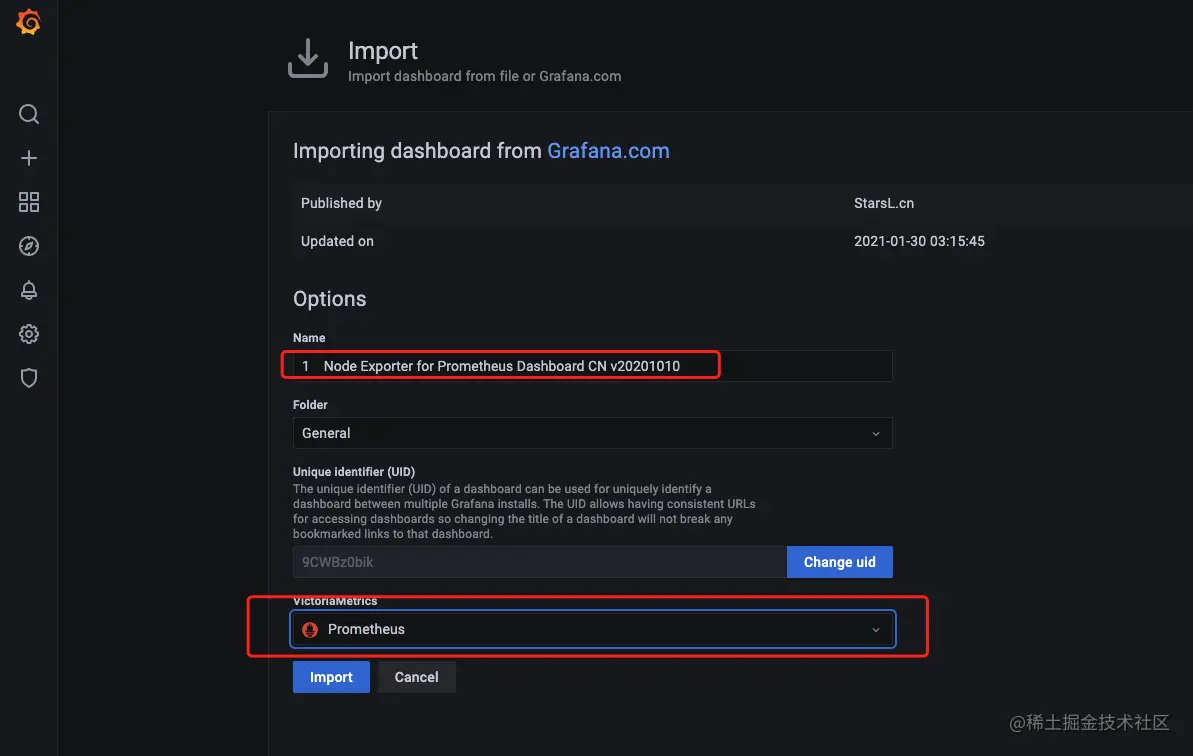
Task: Open the Grafana.com link
Action: tap(608, 151)
